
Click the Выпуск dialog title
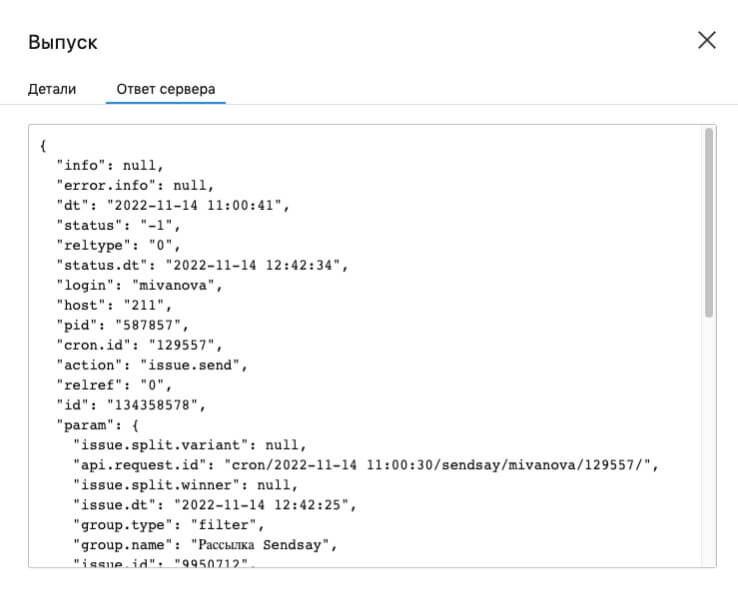[62, 42]
